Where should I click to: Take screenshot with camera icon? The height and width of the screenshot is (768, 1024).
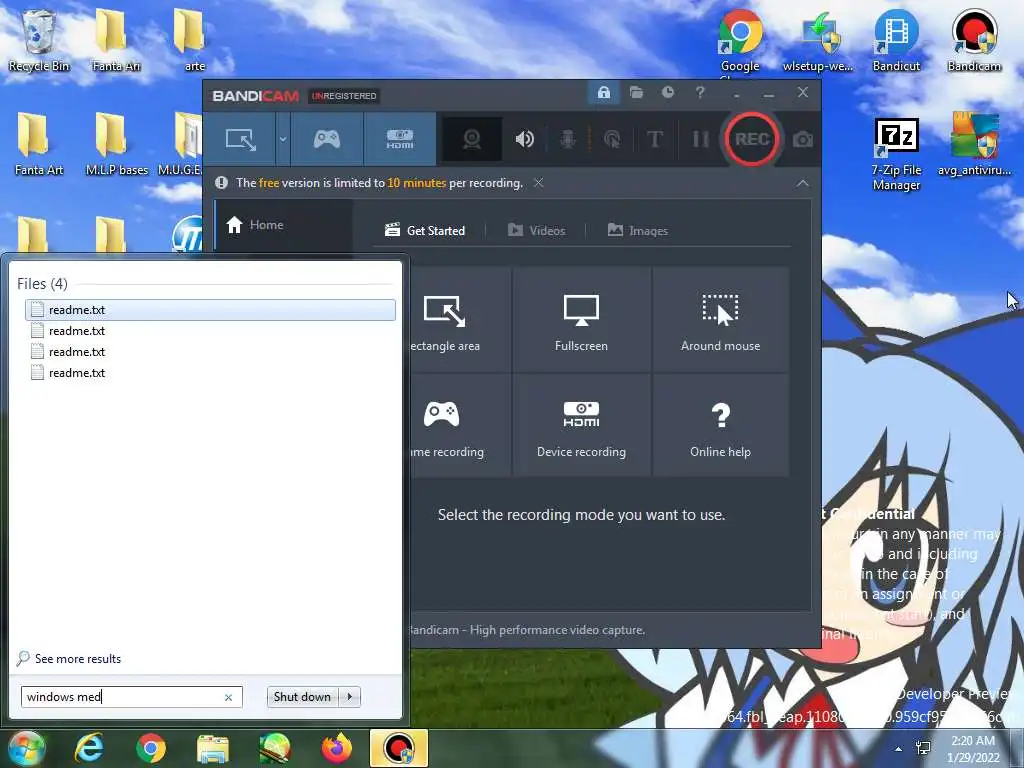[803, 140]
